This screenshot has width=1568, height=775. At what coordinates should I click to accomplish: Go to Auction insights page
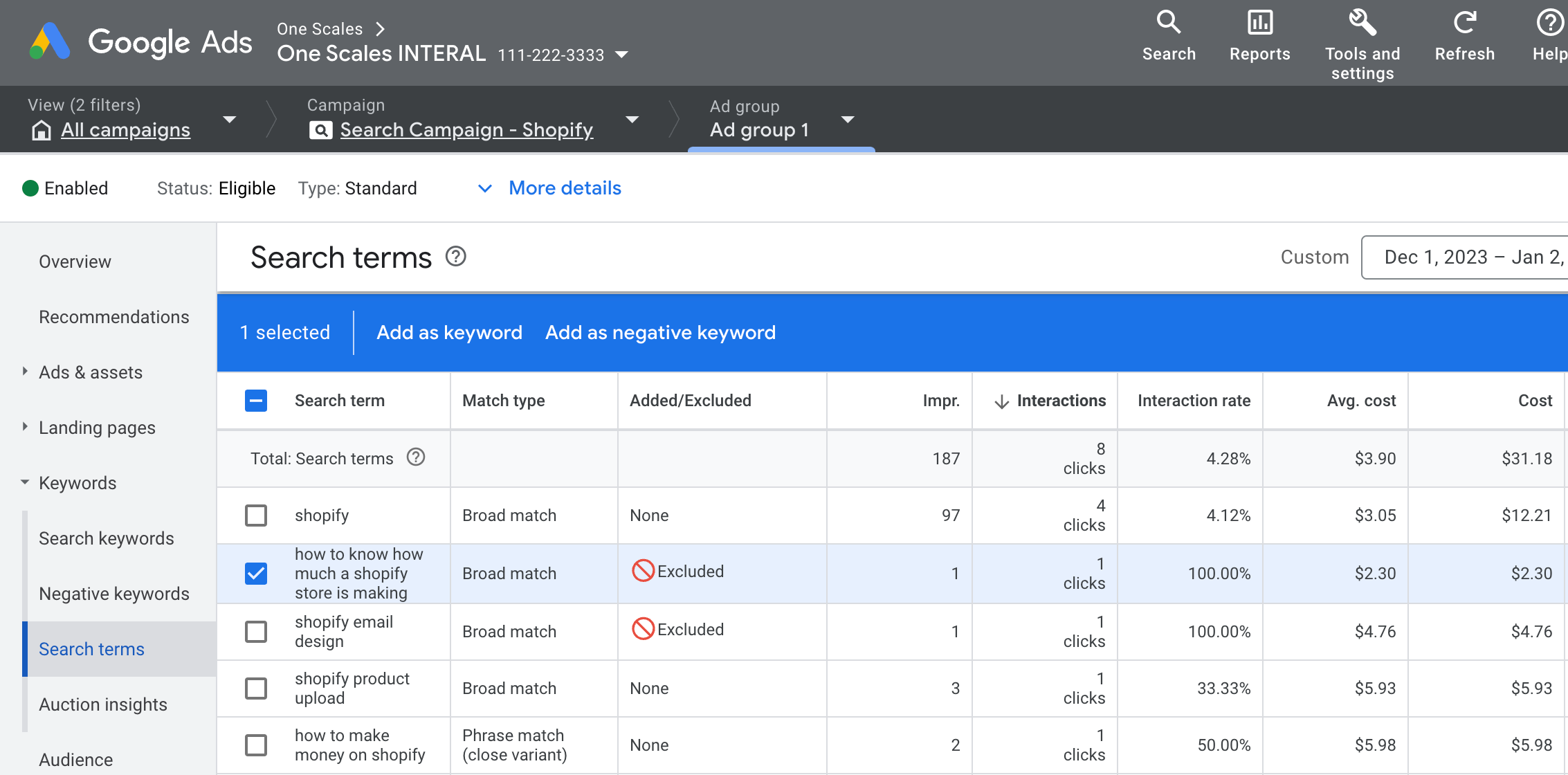[103, 704]
